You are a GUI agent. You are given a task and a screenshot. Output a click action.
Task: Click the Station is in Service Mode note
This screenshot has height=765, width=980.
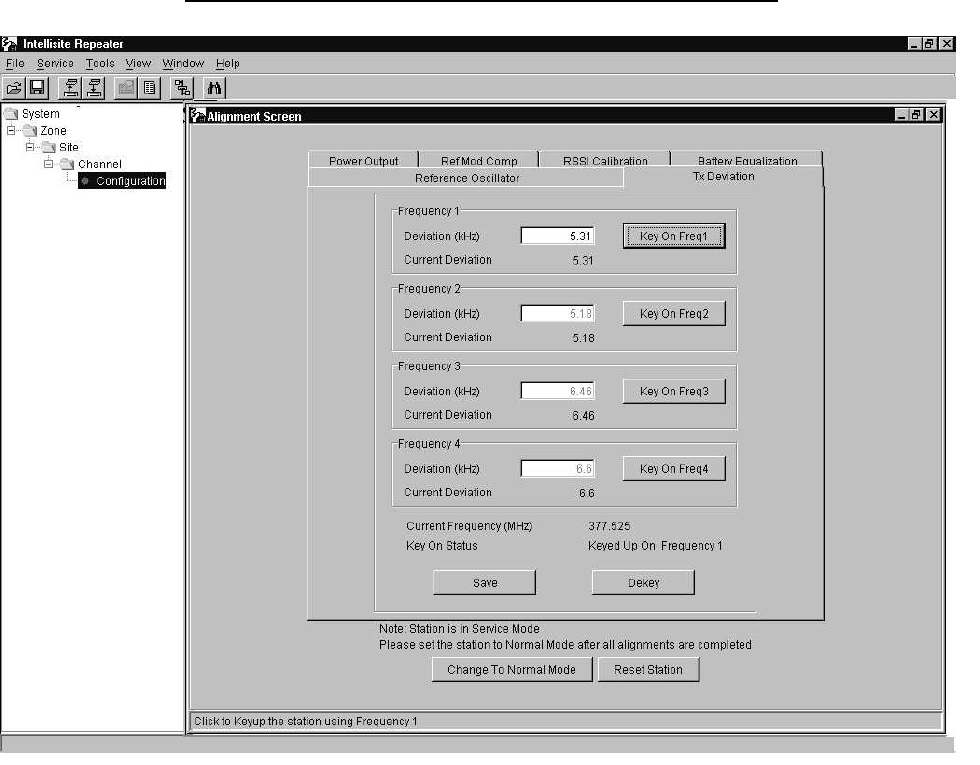459,629
